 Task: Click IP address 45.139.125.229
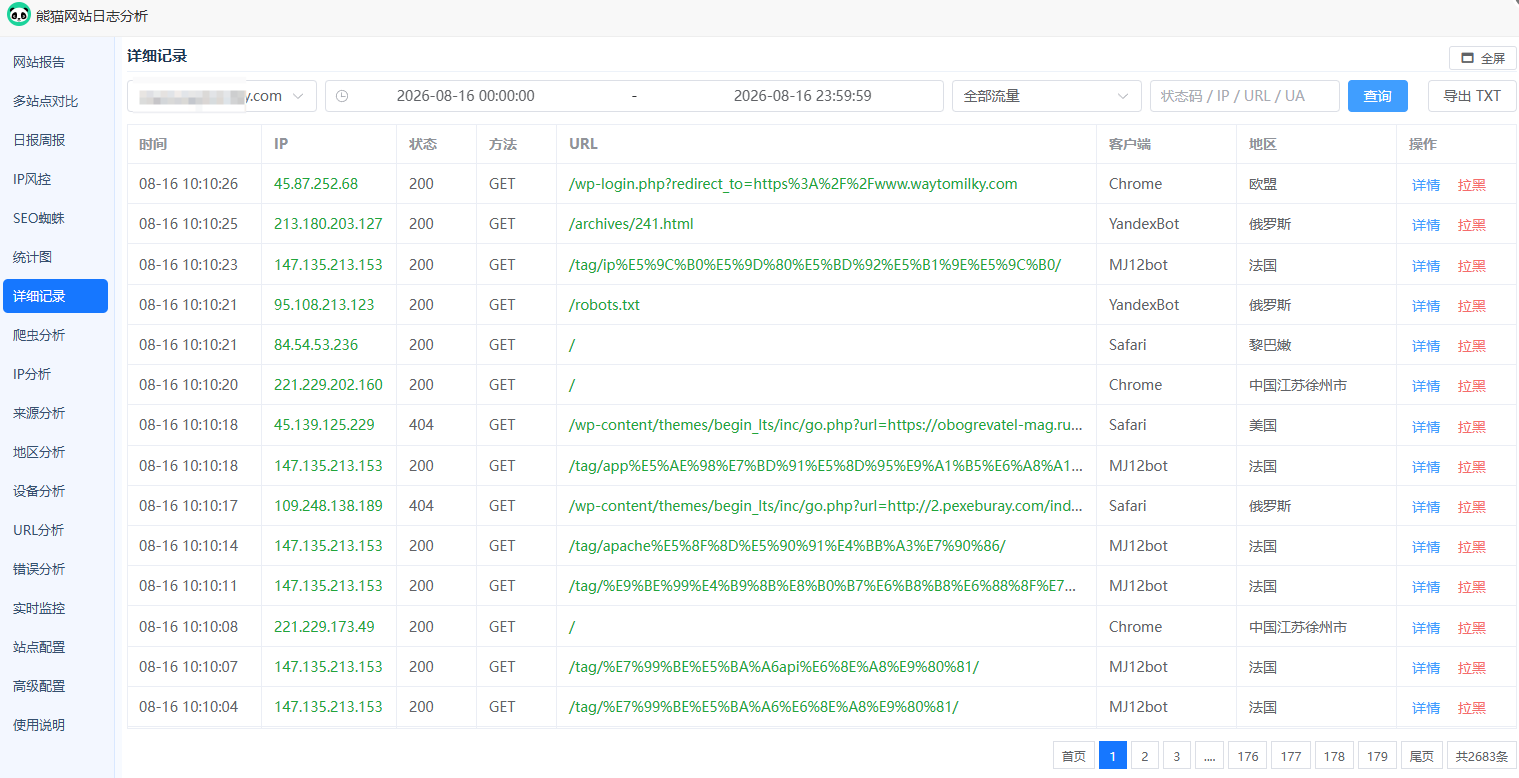point(324,425)
